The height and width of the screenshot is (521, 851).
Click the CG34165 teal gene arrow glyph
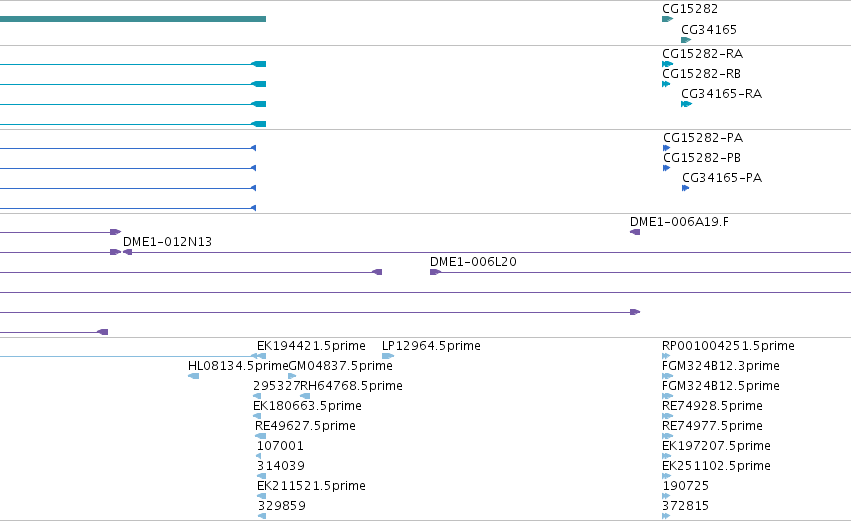(x=686, y=40)
